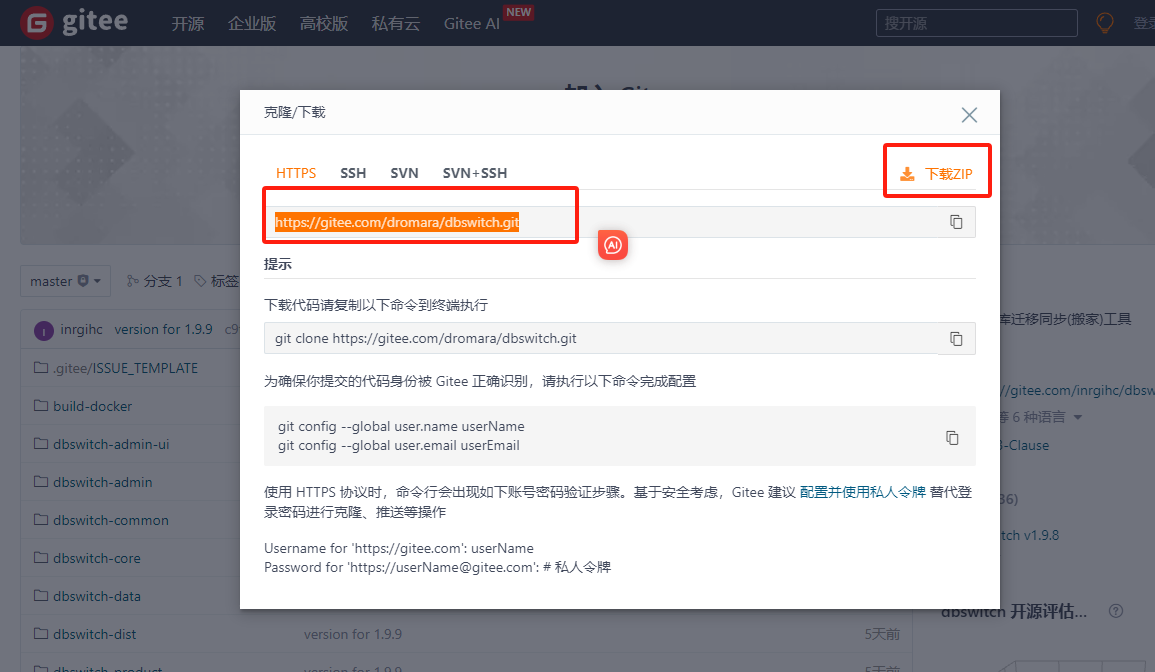The image size is (1155, 672).
Task: Click the 分支 1 branches link
Action: (154, 281)
